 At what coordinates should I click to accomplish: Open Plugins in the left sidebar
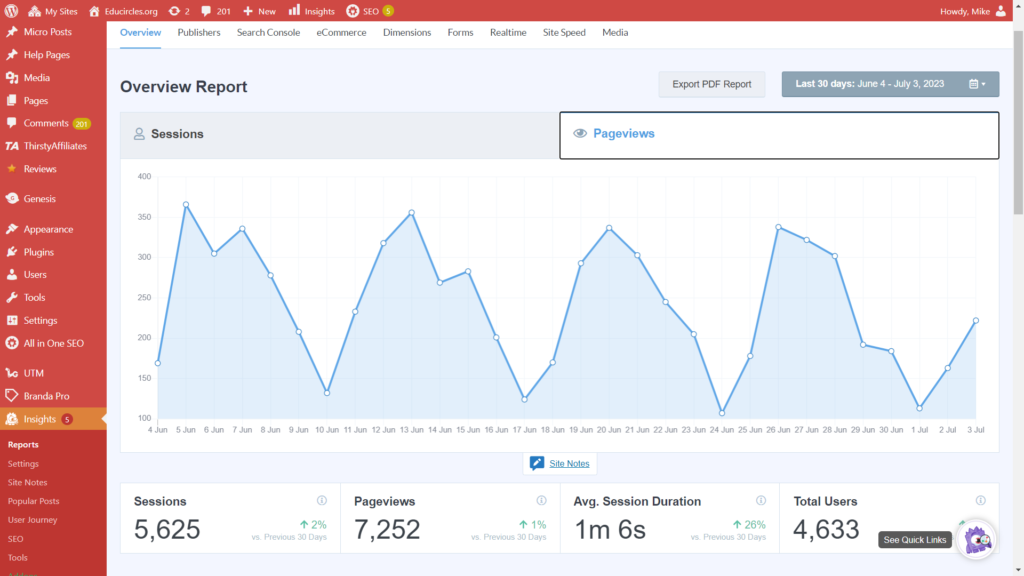pos(39,252)
